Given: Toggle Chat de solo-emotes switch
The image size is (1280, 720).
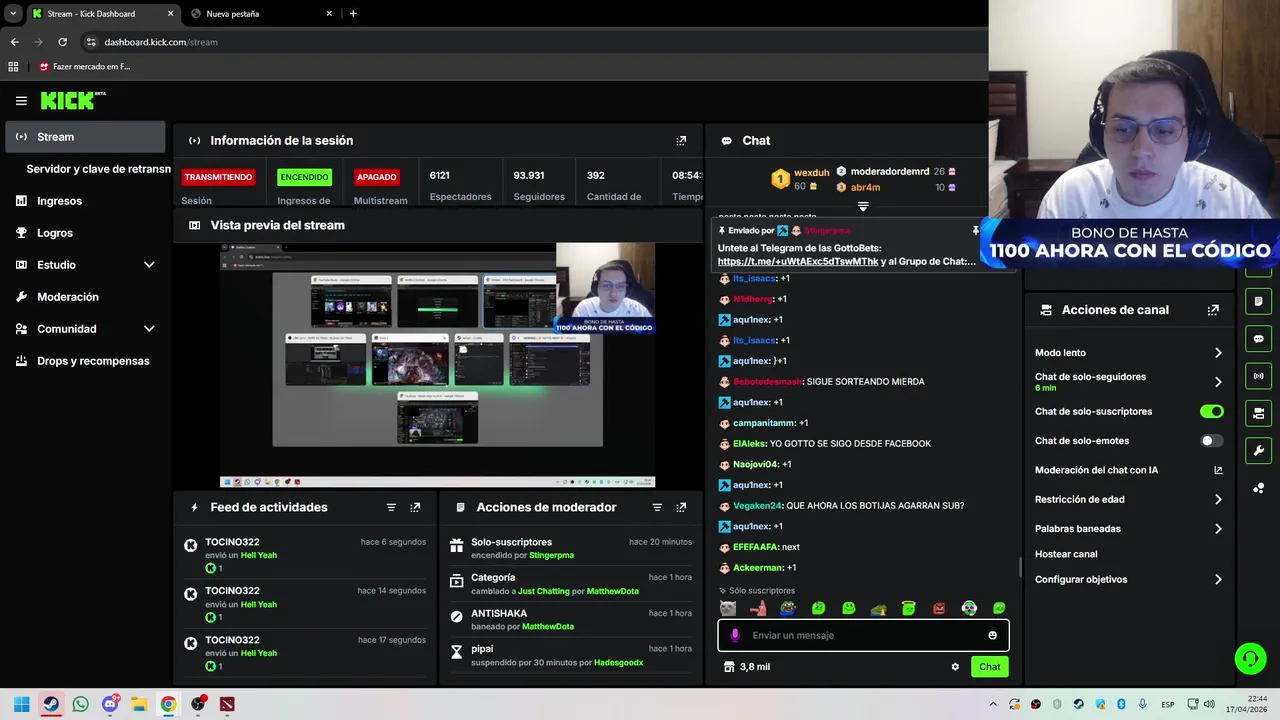Looking at the screenshot, I should coord(1211,440).
